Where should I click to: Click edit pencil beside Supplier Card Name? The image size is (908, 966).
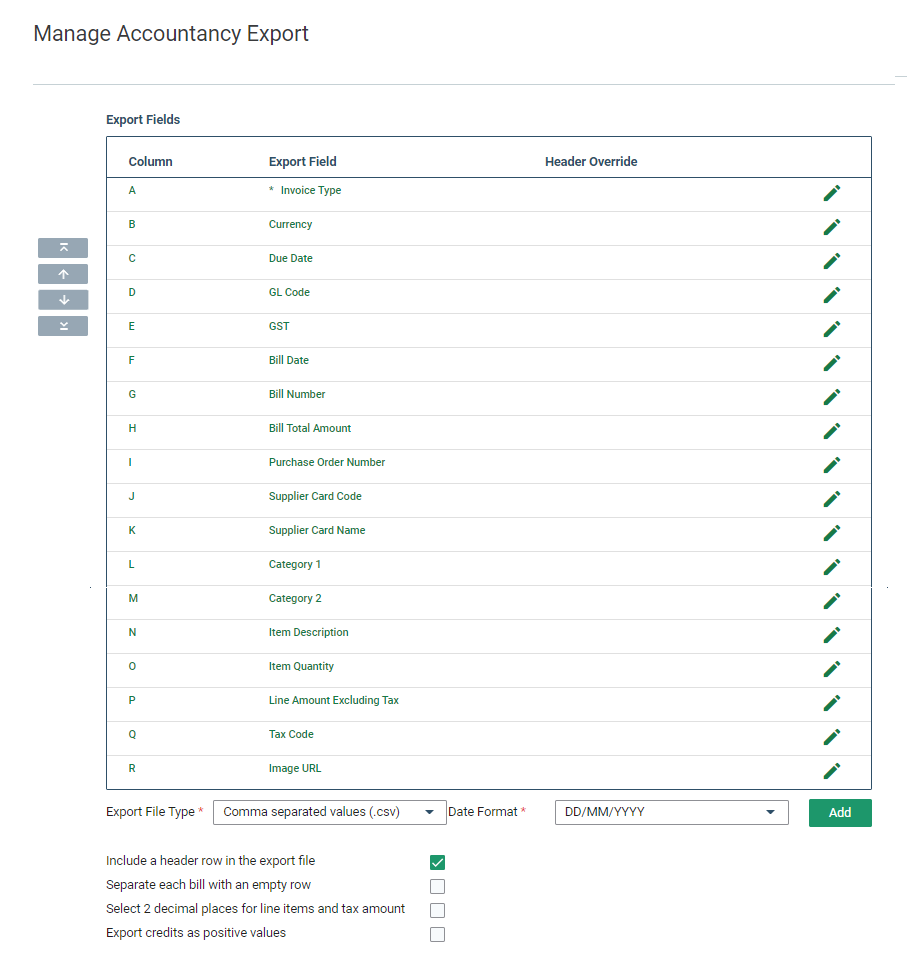click(832, 533)
